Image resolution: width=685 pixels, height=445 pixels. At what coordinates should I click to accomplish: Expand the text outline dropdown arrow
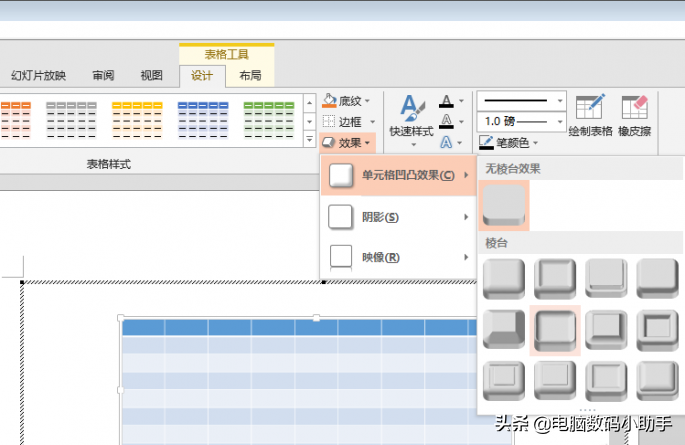(x=461, y=122)
